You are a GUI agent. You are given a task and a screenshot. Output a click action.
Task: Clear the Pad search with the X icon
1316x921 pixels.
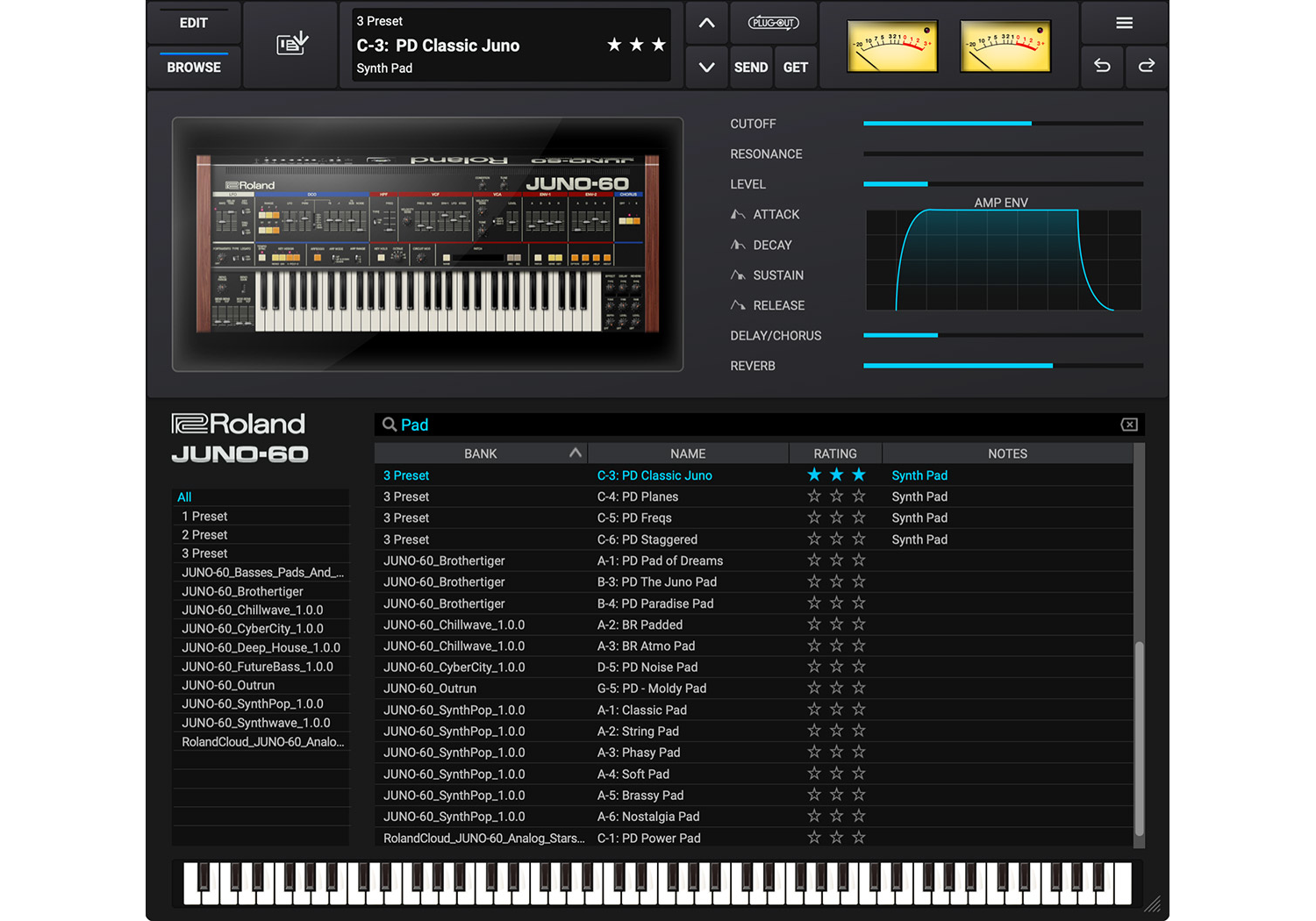1129,425
